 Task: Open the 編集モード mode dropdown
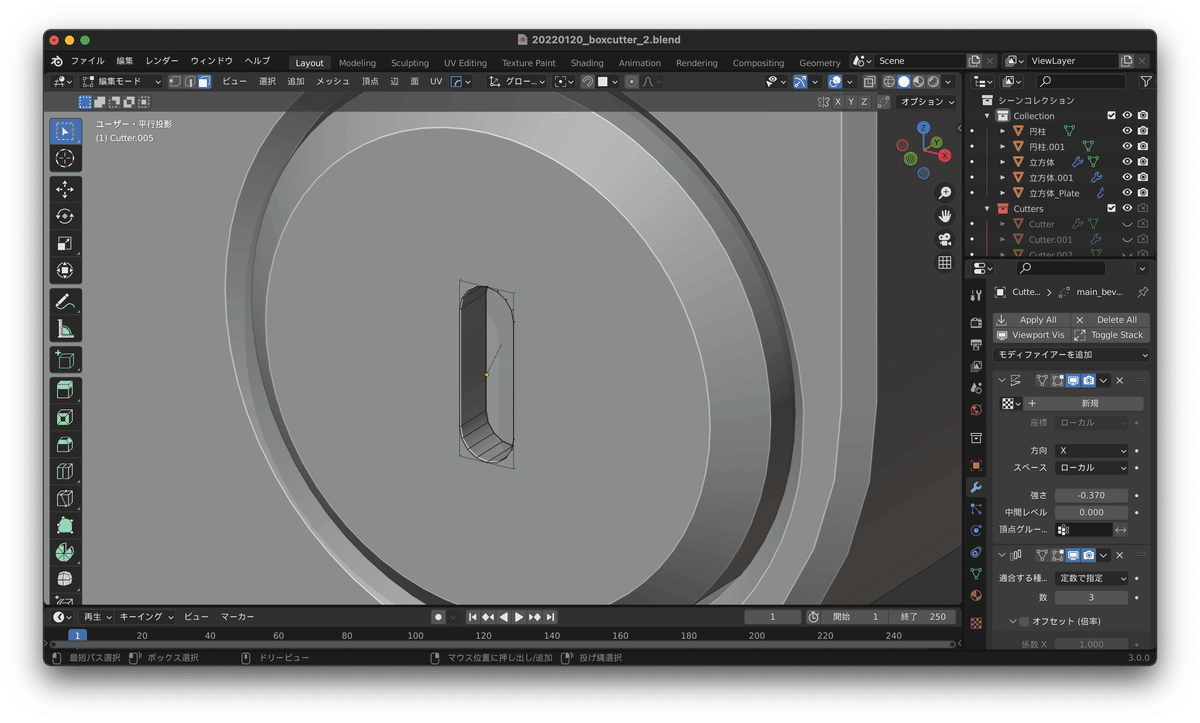point(121,82)
